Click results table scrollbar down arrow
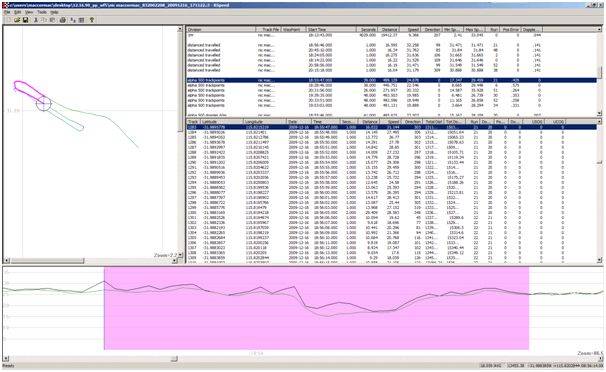 point(599,113)
